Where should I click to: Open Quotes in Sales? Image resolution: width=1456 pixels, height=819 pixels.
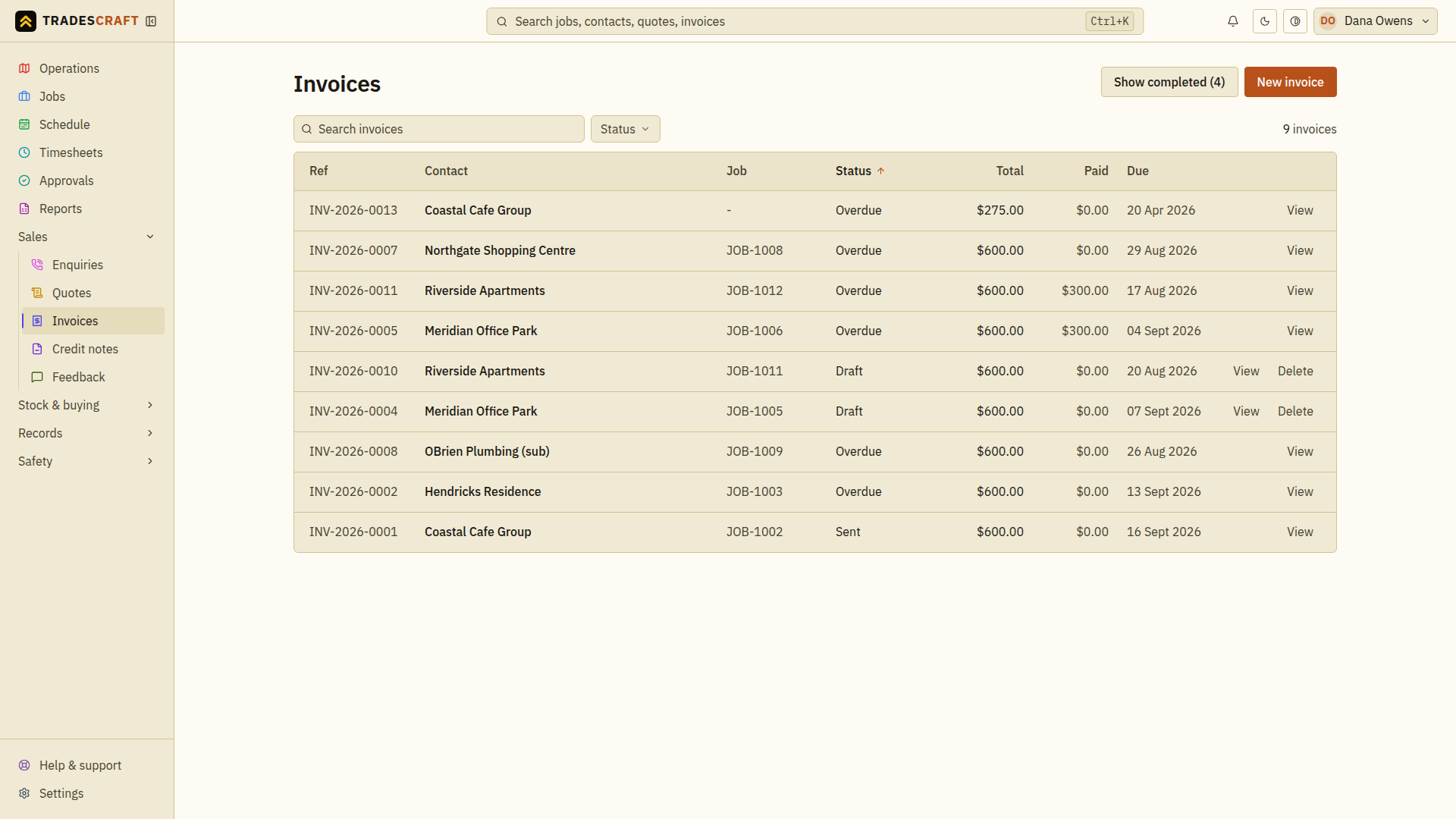click(x=93, y=293)
